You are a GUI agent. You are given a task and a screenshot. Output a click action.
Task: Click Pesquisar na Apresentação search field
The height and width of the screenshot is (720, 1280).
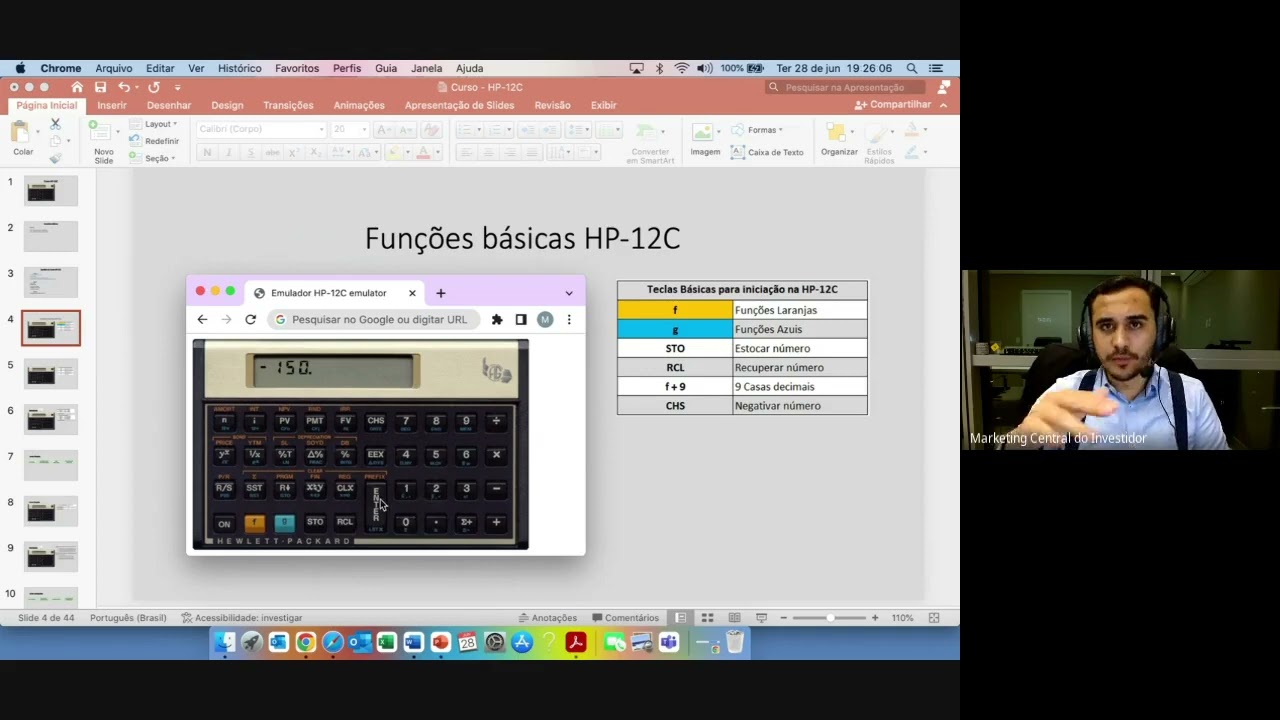[x=844, y=87]
